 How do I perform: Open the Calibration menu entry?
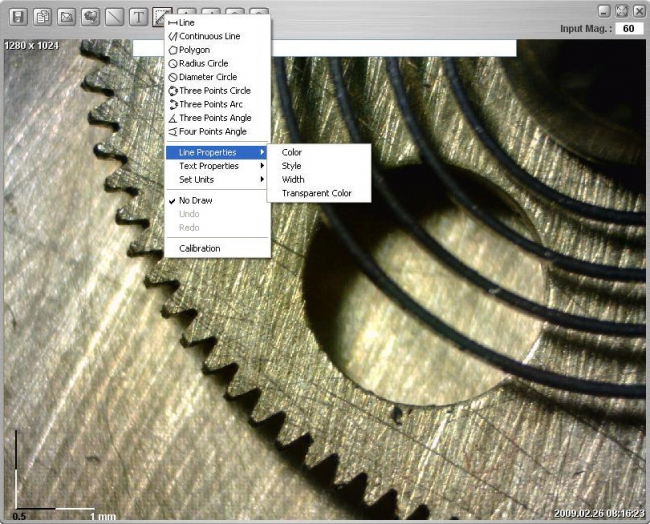[200, 248]
